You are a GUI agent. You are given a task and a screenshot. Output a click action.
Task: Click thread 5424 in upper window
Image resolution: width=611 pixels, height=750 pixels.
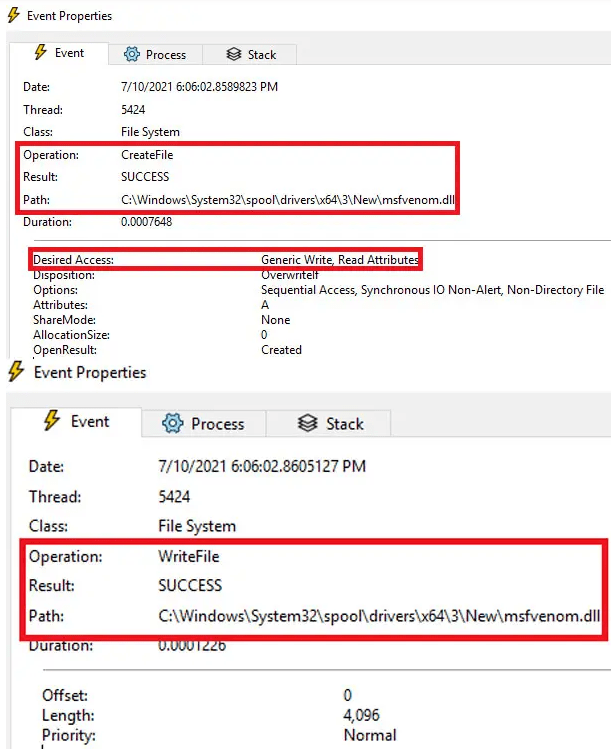[133, 110]
